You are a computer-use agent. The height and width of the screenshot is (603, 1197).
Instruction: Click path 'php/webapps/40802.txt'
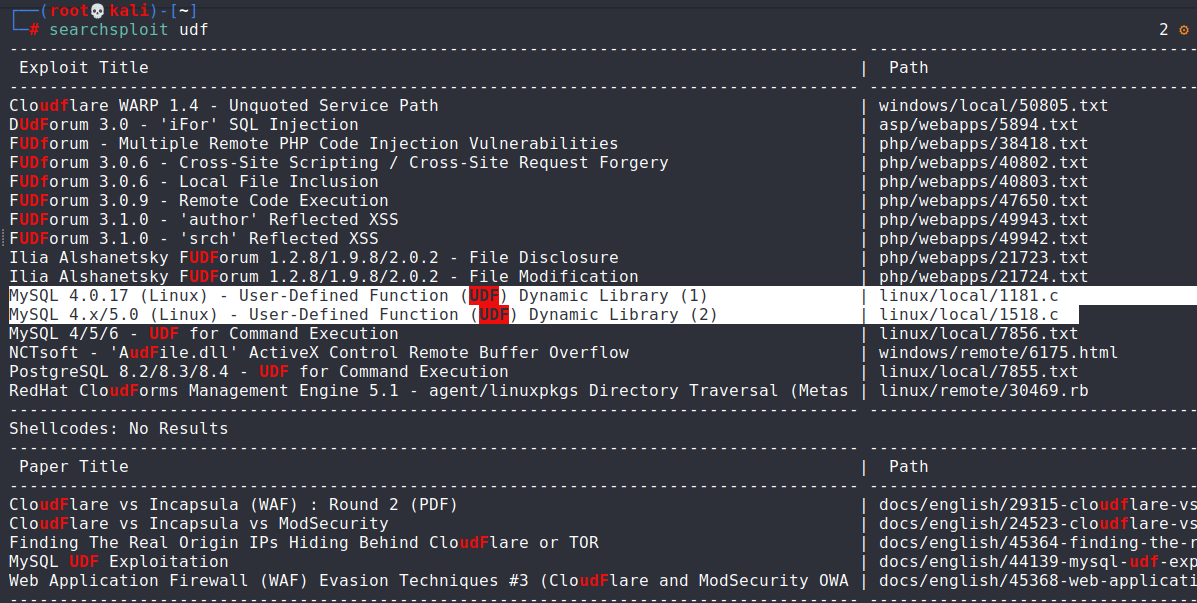[983, 163]
